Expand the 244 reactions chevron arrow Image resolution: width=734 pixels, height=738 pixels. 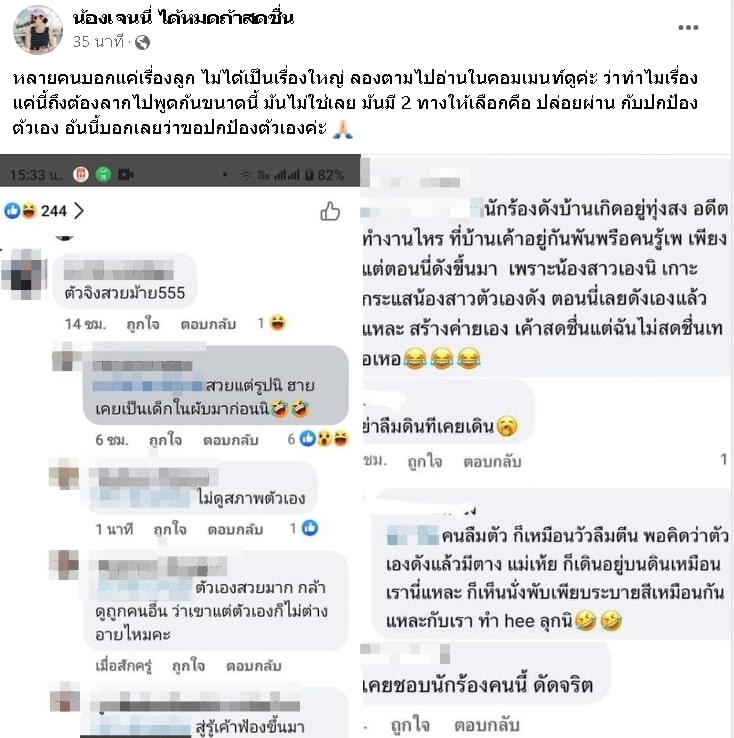79,211
